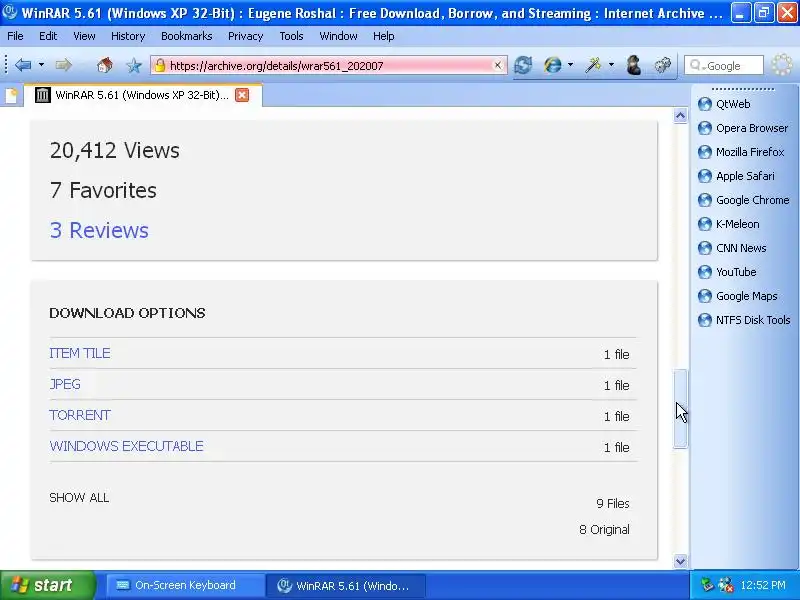This screenshot has width=800, height=600.
Task: Click the Forward arrow navigation button
Action: (x=63, y=65)
